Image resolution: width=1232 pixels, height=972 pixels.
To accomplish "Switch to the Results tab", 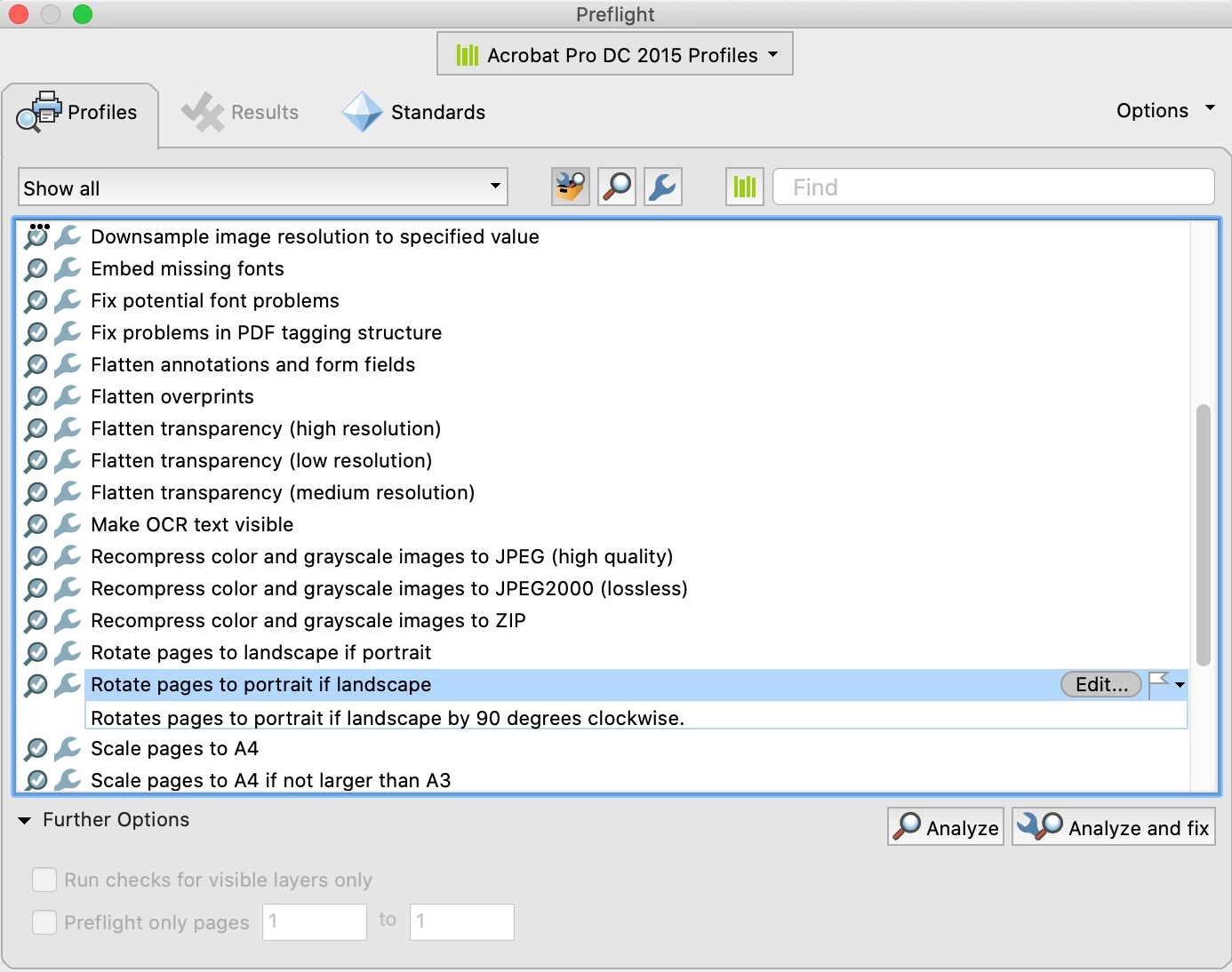I will pyautogui.click(x=240, y=112).
